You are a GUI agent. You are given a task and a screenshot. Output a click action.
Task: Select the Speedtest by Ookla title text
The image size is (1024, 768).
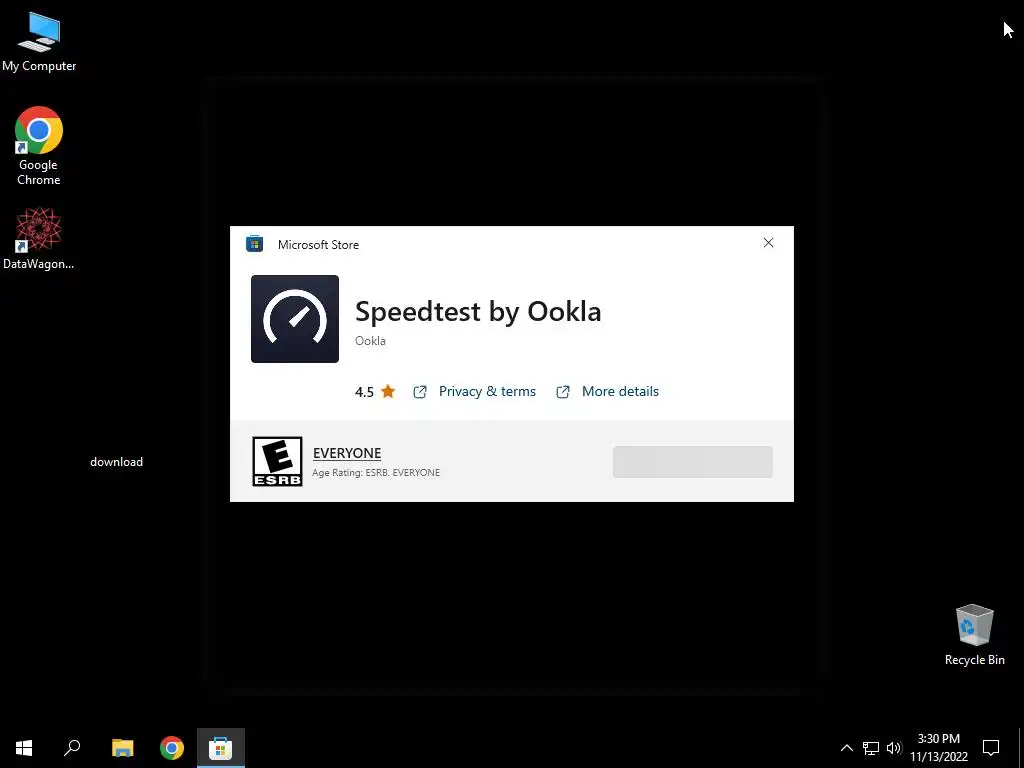coord(478,312)
